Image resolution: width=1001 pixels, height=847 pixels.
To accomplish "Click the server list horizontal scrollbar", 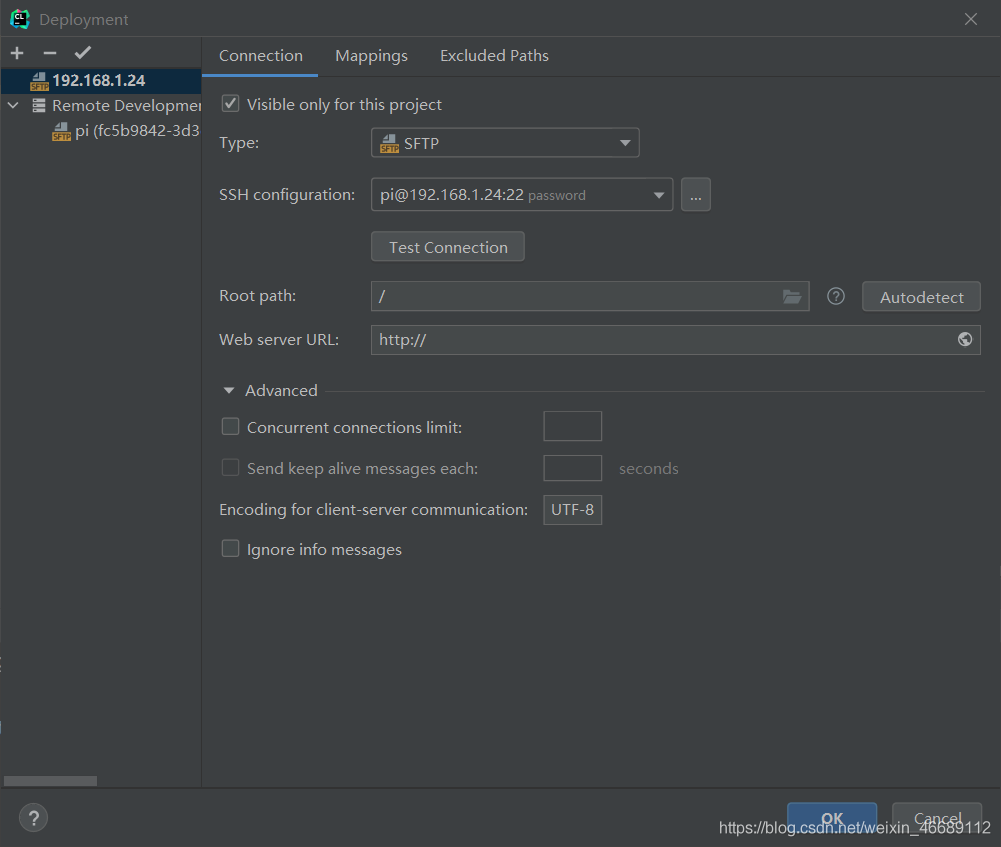I will (x=50, y=781).
